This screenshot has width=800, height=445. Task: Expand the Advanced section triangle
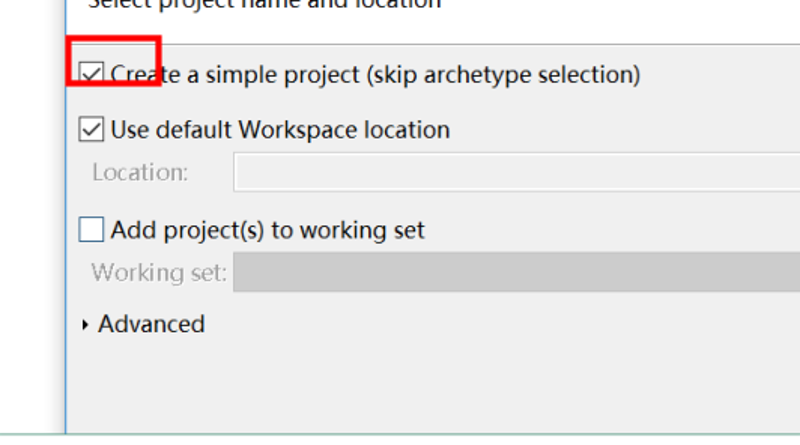85,325
